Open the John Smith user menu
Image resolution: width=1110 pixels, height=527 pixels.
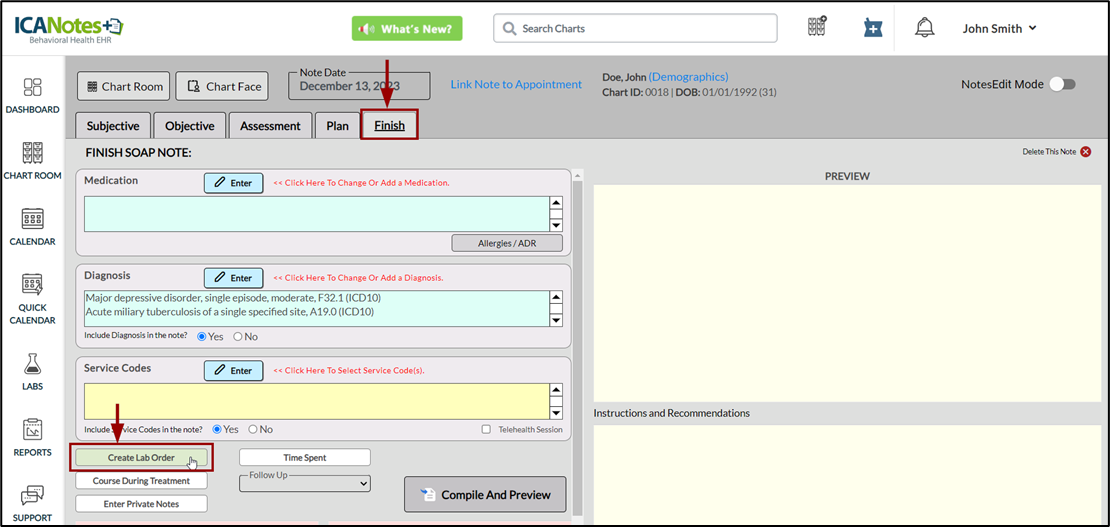coord(999,29)
